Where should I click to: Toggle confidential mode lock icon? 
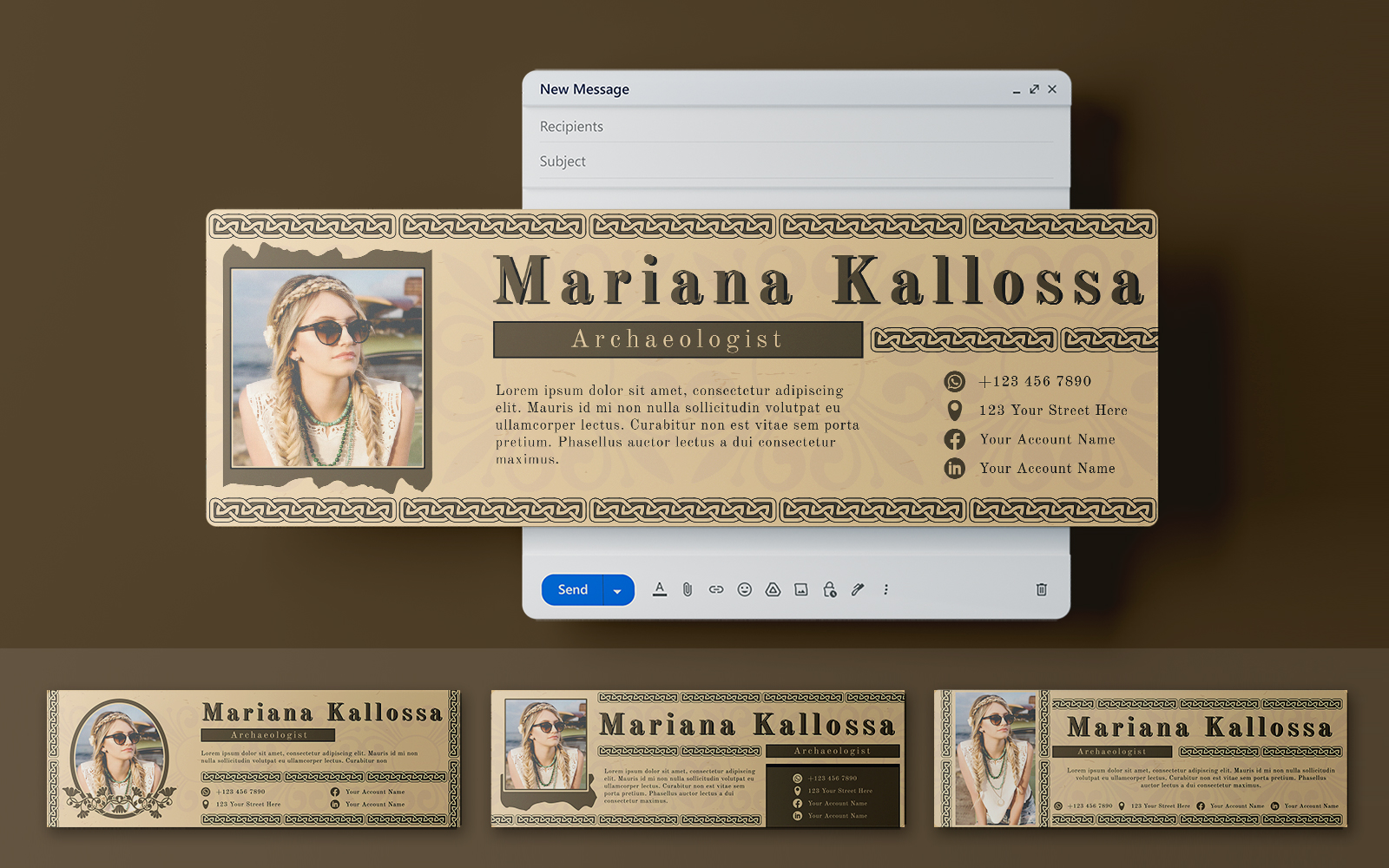[829, 589]
